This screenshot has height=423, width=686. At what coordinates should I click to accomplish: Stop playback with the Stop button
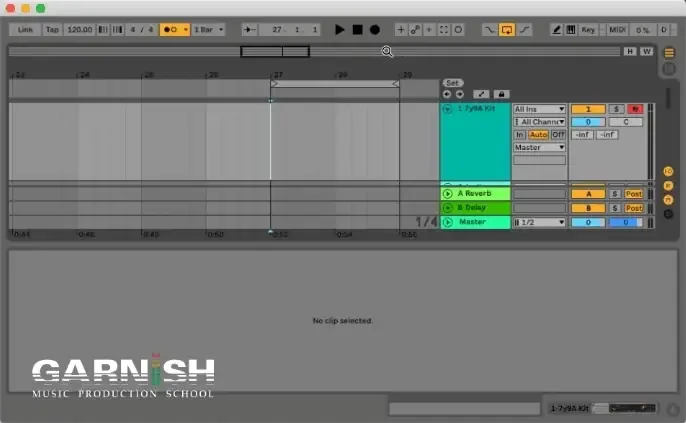[357, 30]
